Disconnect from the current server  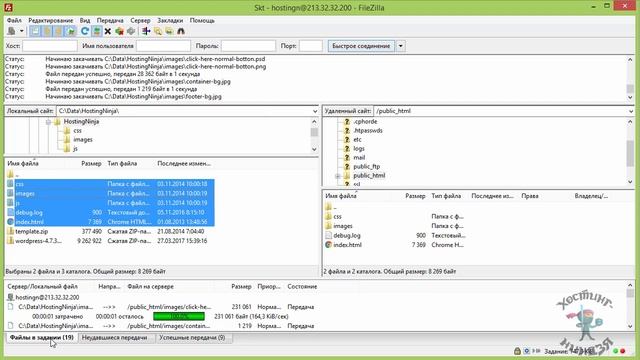119,31
